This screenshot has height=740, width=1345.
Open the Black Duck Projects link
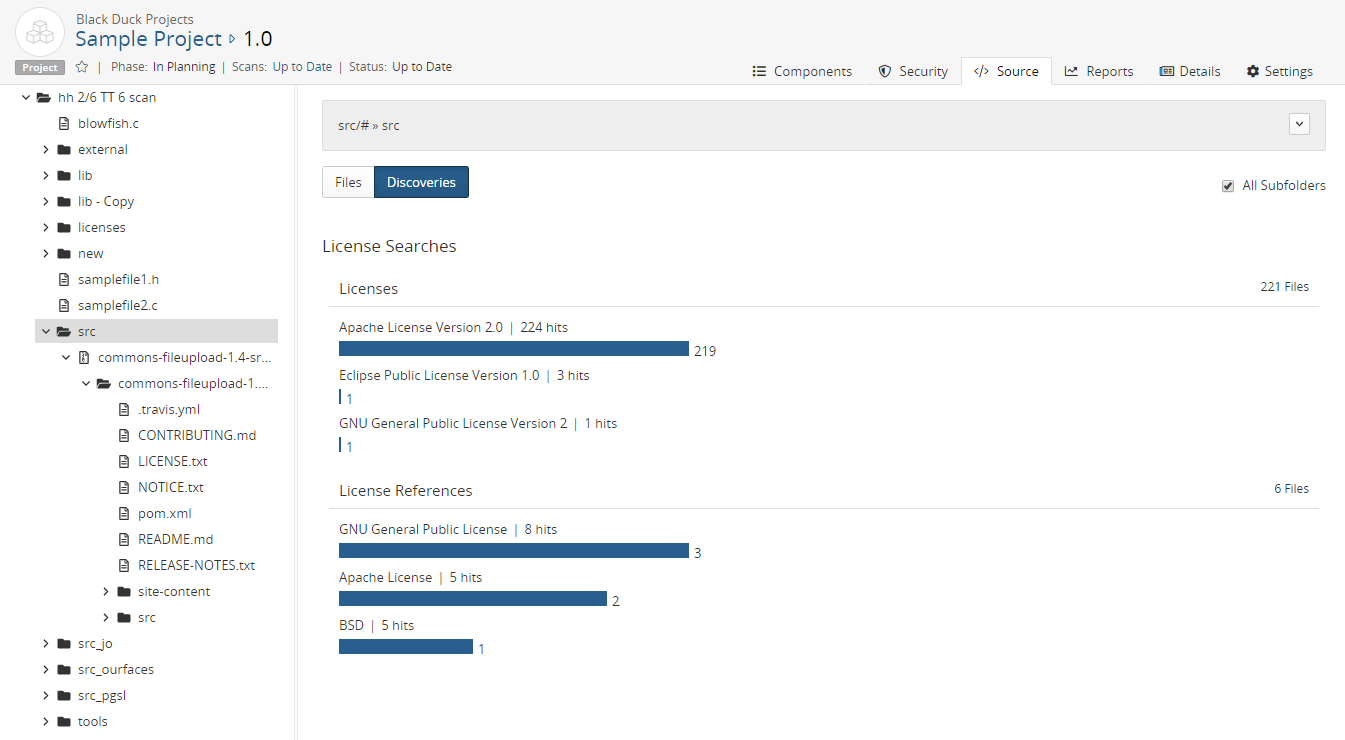pos(135,19)
